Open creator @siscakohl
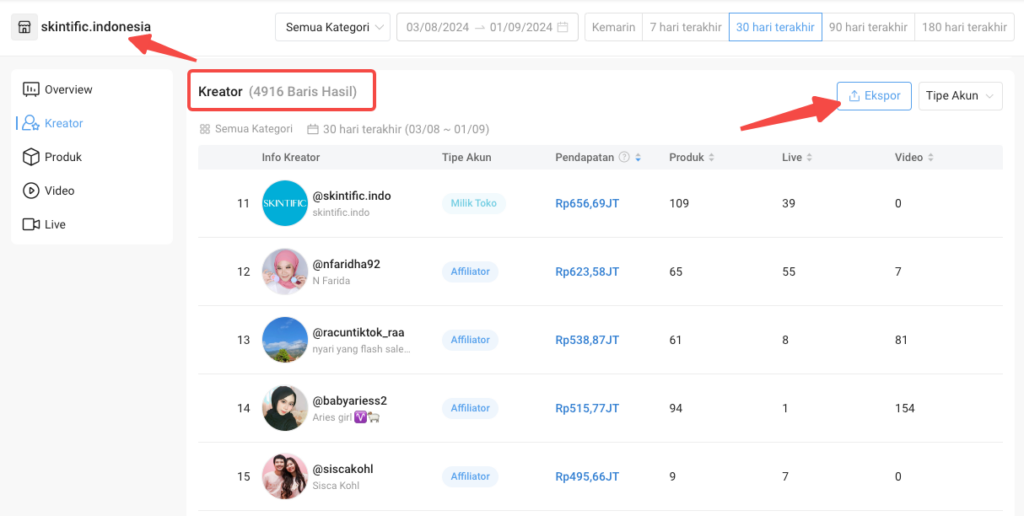 click(343, 469)
